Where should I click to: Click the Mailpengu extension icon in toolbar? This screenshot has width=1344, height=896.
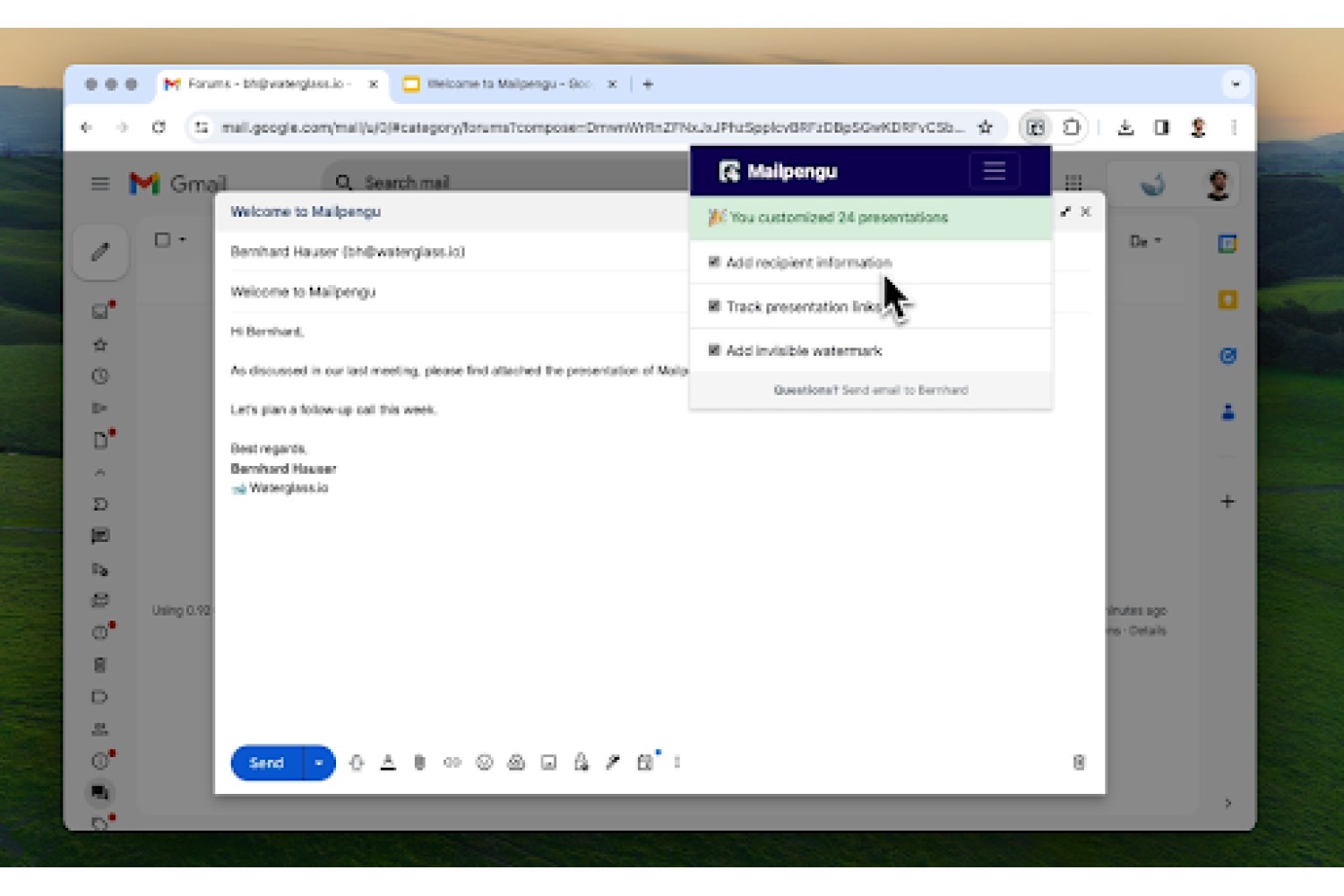[x=1035, y=127]
